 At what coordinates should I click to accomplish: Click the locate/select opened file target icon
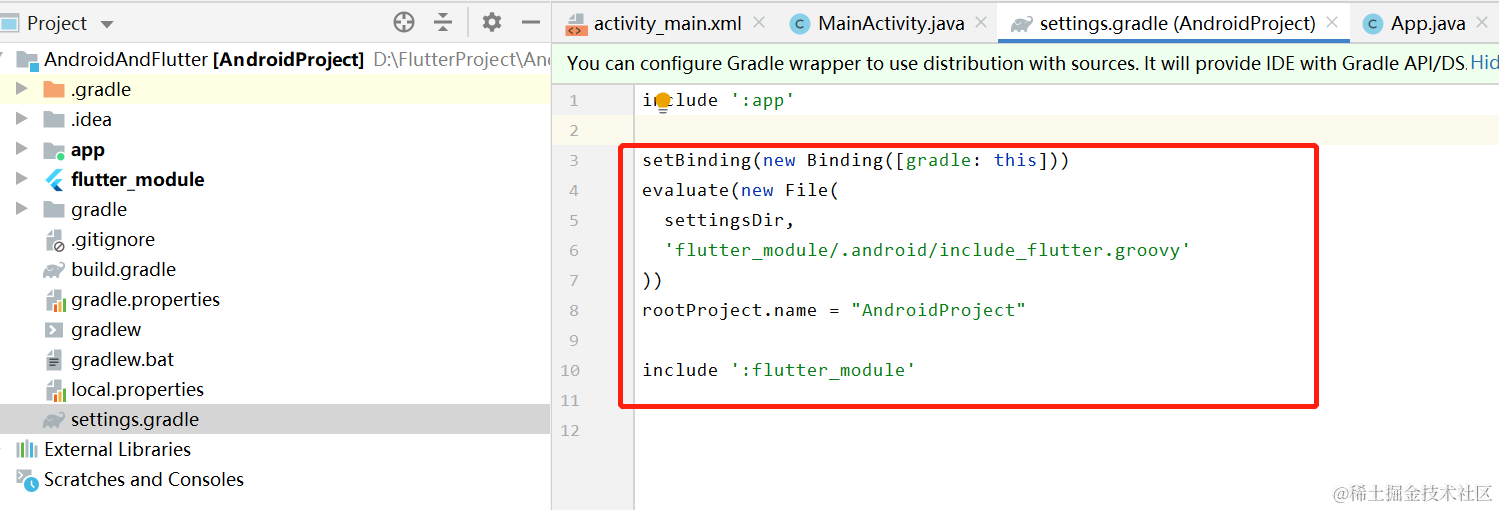coord(404,22)
